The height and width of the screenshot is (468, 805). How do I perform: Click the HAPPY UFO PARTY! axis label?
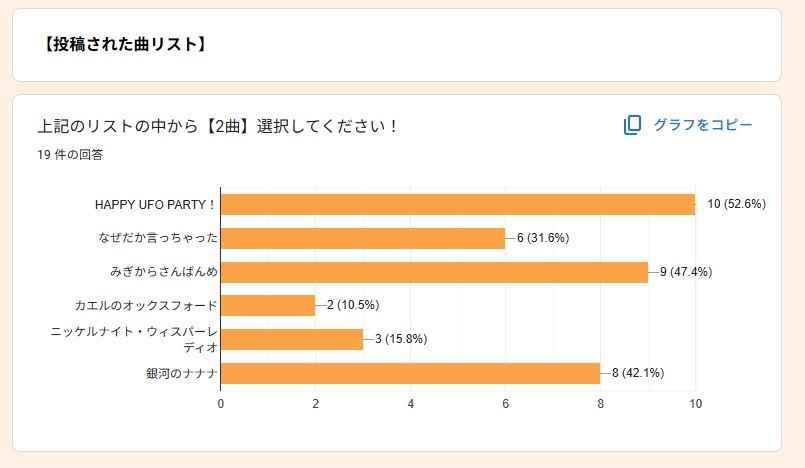(155, 204)
